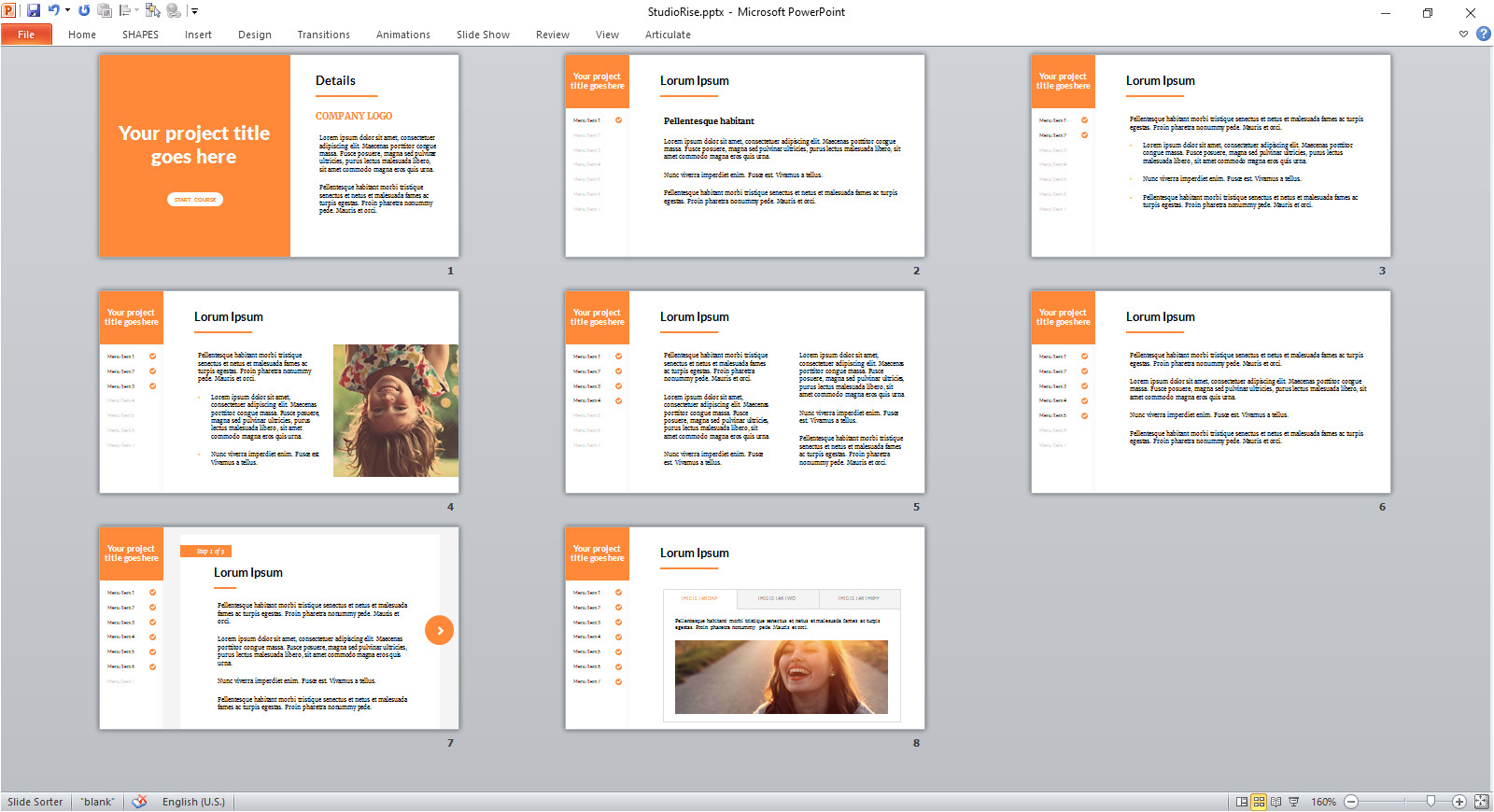The image size is (1494, 812).
Task: Switch to the Animations tab
Action: click(x=403, y=35)
